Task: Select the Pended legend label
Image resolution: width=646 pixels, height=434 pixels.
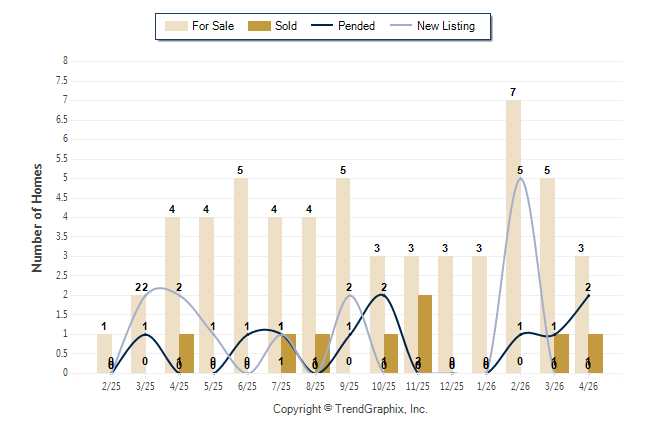Action: (x=356, y=26)
